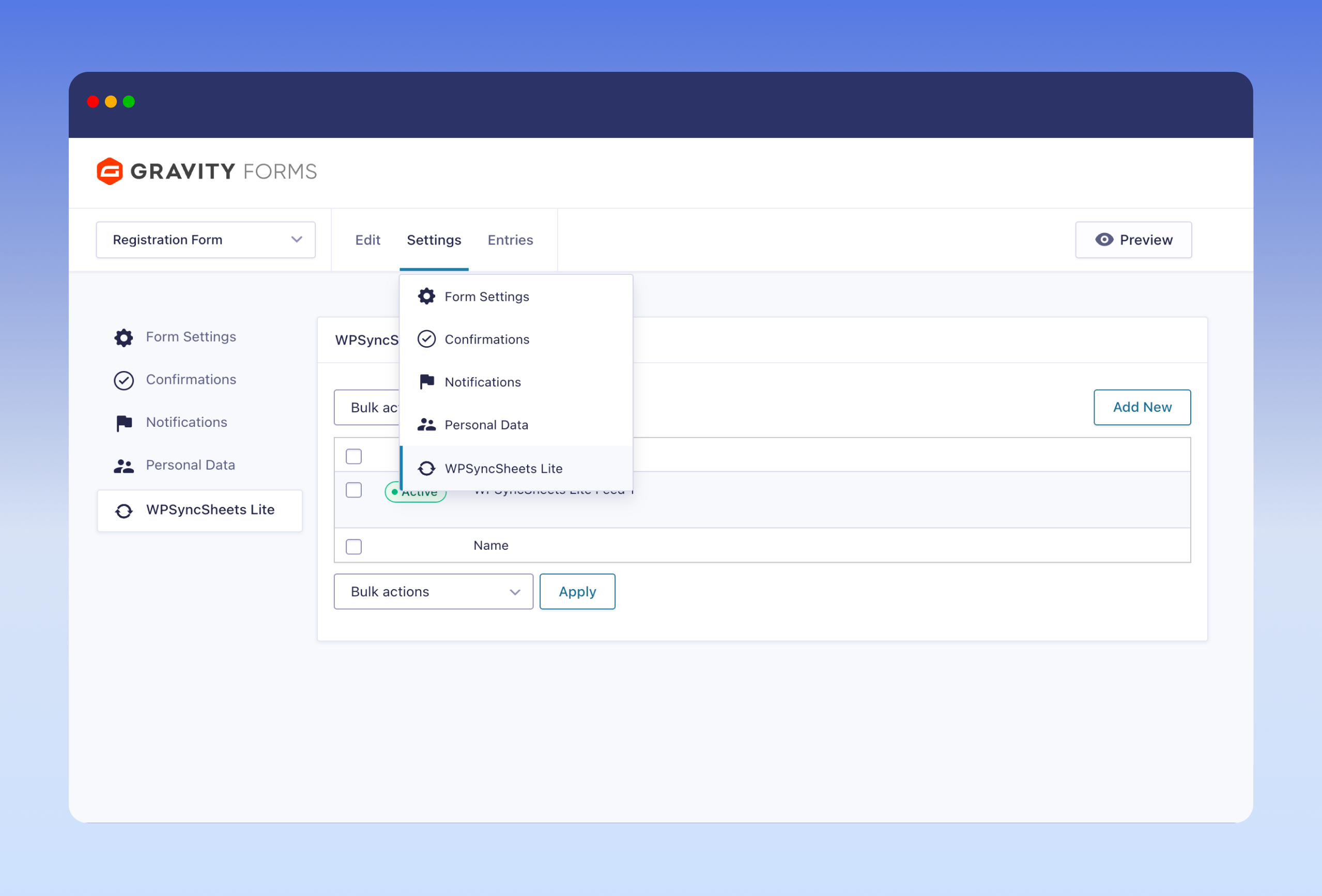Open Personal Data in the left sidebar
This screenshot has height=896, width=1322.
199,465
